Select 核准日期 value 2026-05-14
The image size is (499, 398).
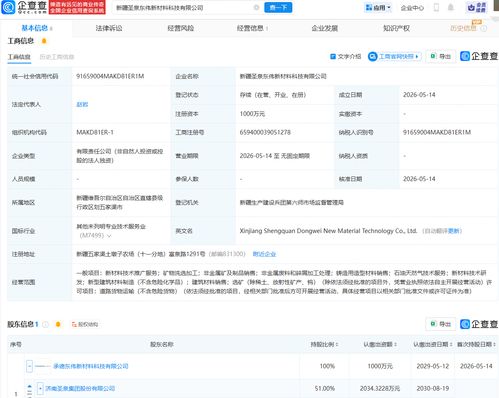click(419, 179)
